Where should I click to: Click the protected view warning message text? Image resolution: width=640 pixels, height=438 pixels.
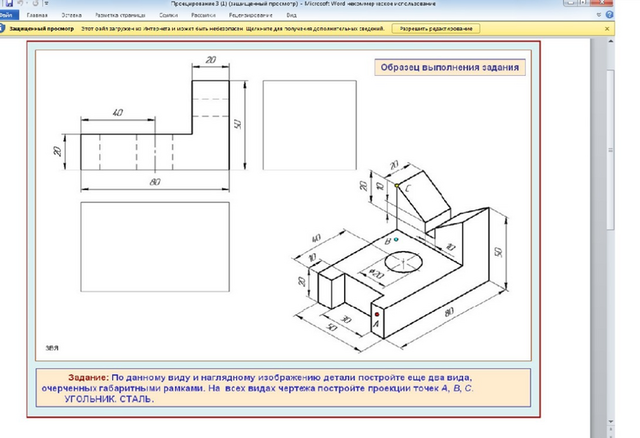pyautogui.click(x=233, y=29)
